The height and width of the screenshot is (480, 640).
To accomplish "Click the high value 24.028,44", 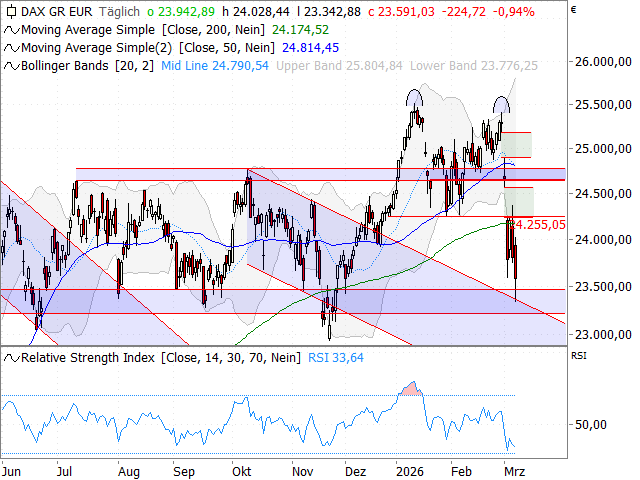I will click(x=256, y=12).
